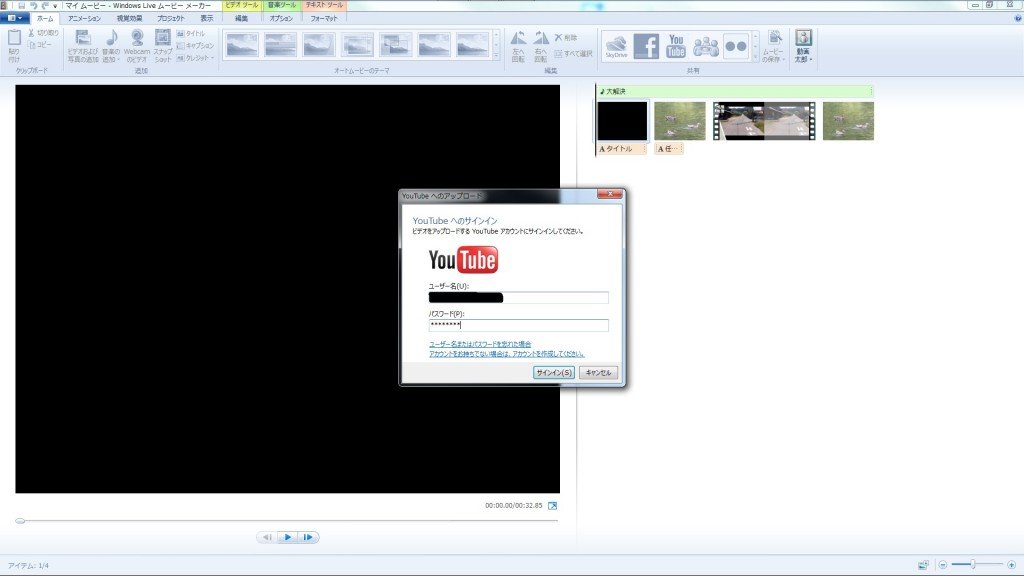The height and width of the screenshot is (576, 1024).
Task: Switch to Project (プロジェクト) tab
Action: 171,18
